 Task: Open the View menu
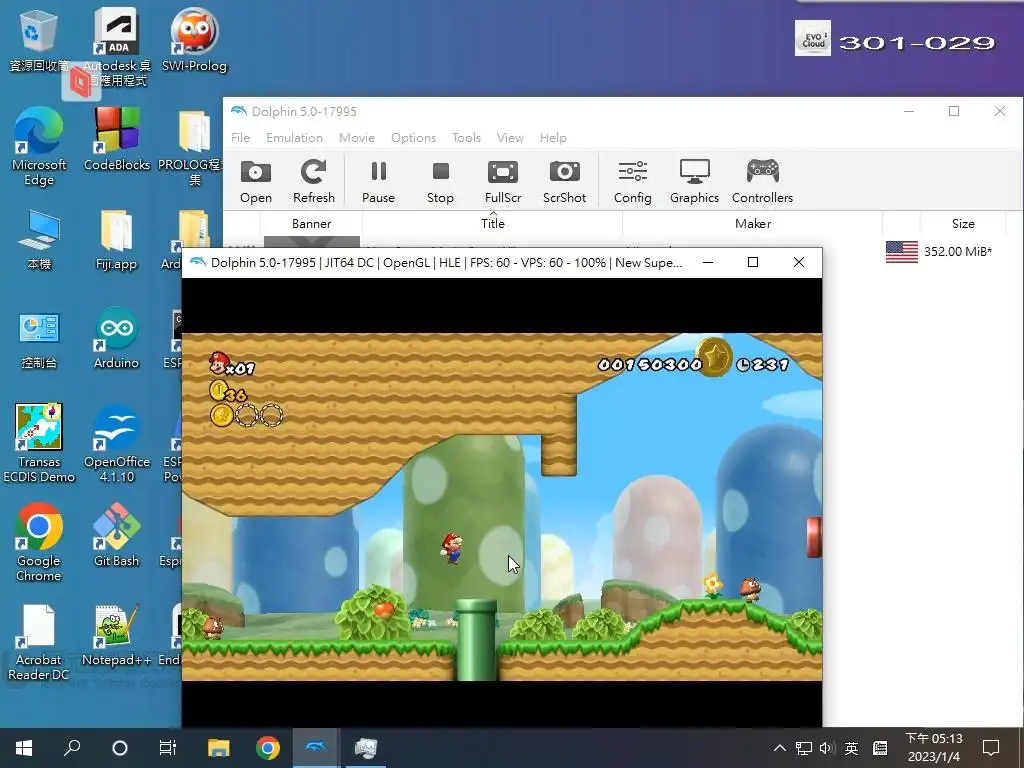[x=510, y=138]
